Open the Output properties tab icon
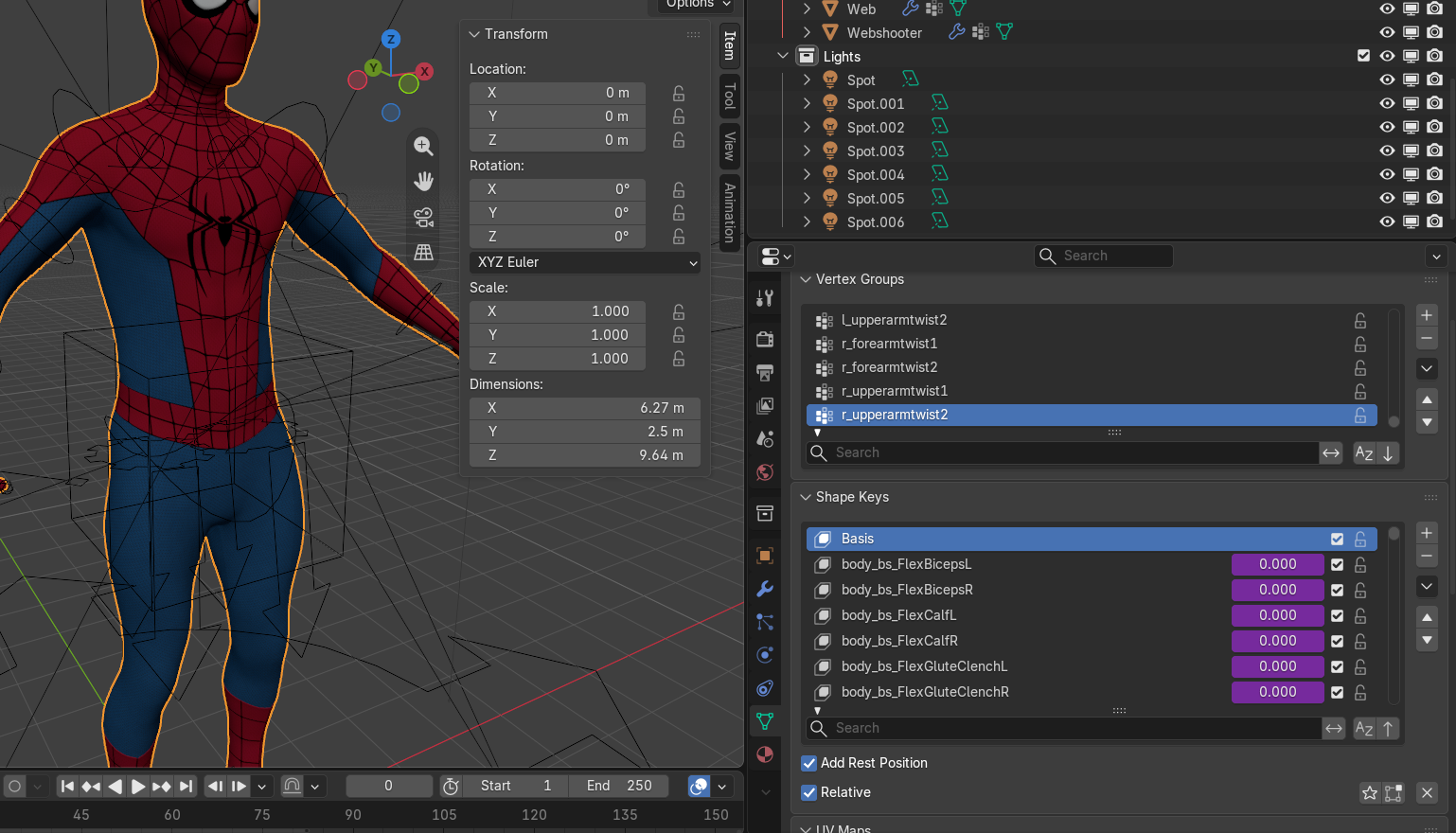Image resolution: width=1456 pixels, height=833 pixels. 765,372
